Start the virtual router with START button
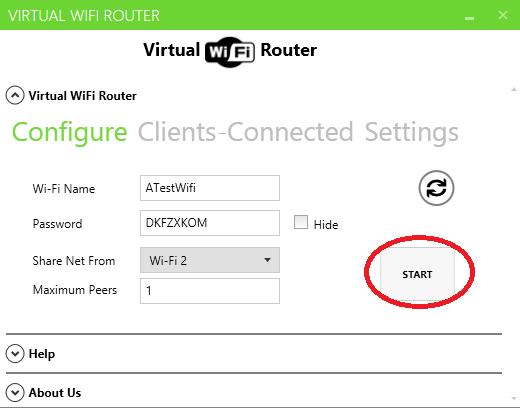This screenshot has height=408, width=520. (417, 274)
